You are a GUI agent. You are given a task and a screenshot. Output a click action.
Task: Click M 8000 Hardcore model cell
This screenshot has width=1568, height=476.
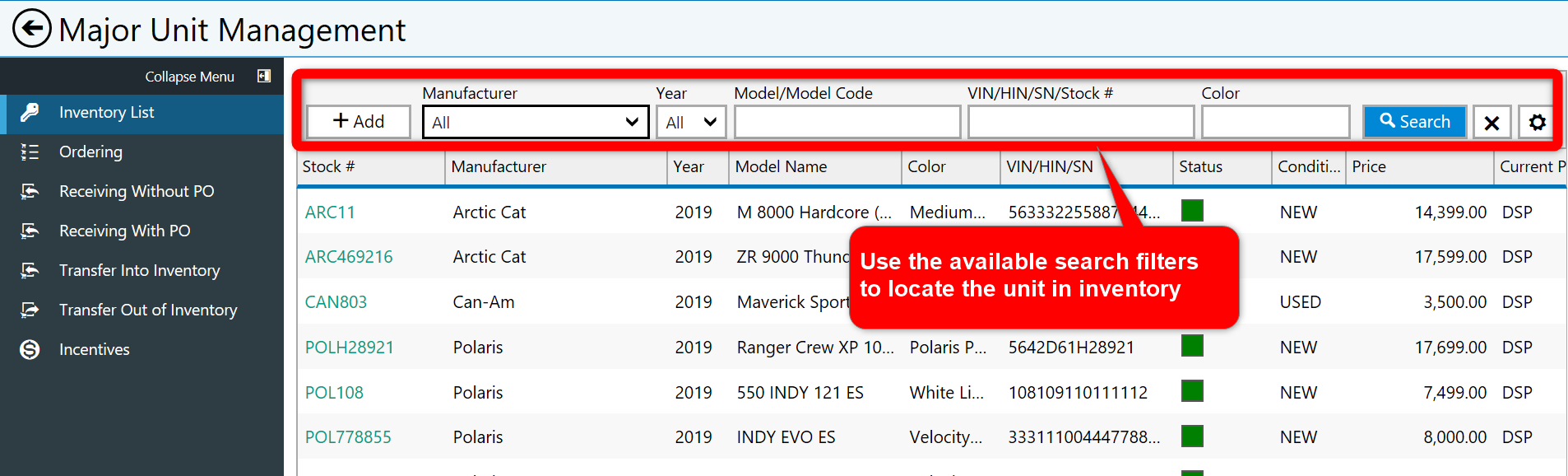pos(814,212)
